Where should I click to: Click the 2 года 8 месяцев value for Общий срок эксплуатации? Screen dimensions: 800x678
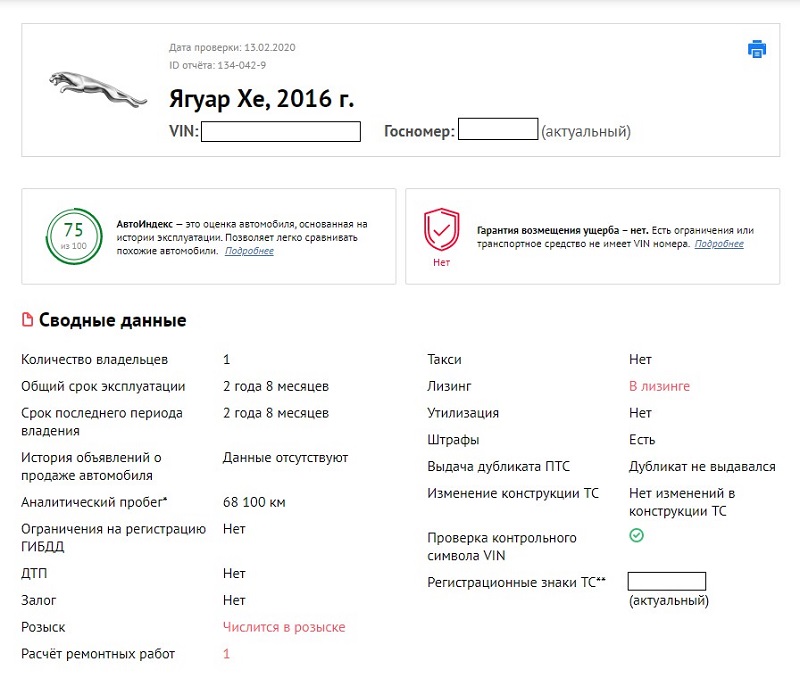(276, 386)
